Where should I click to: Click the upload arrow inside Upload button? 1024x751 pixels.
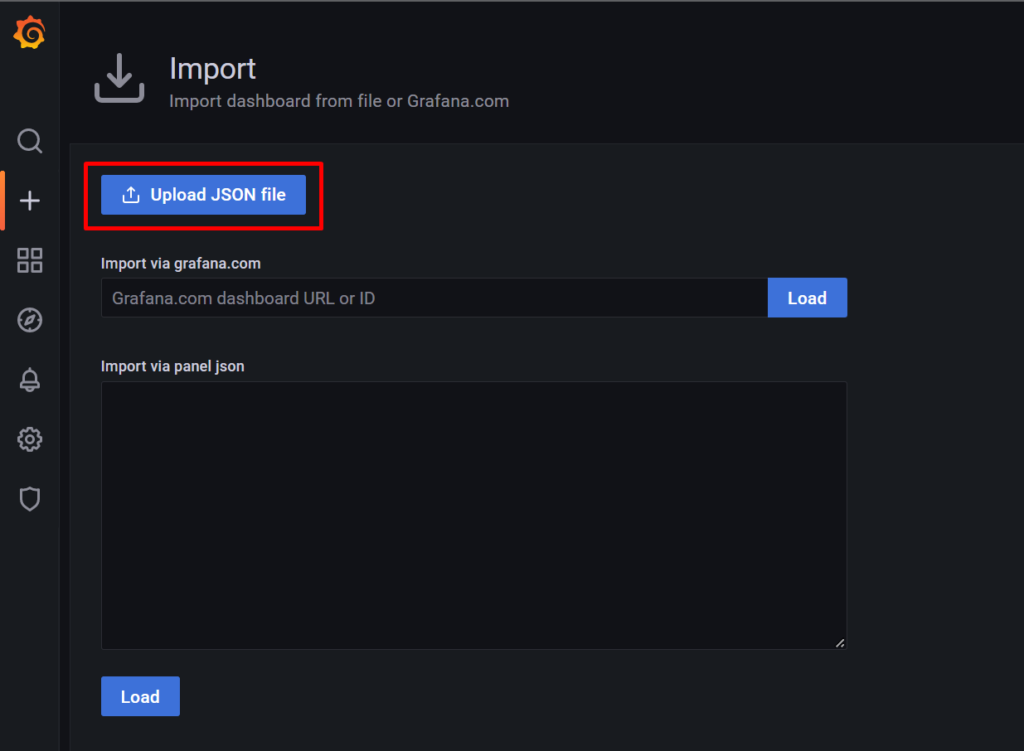tap(131, 195)
